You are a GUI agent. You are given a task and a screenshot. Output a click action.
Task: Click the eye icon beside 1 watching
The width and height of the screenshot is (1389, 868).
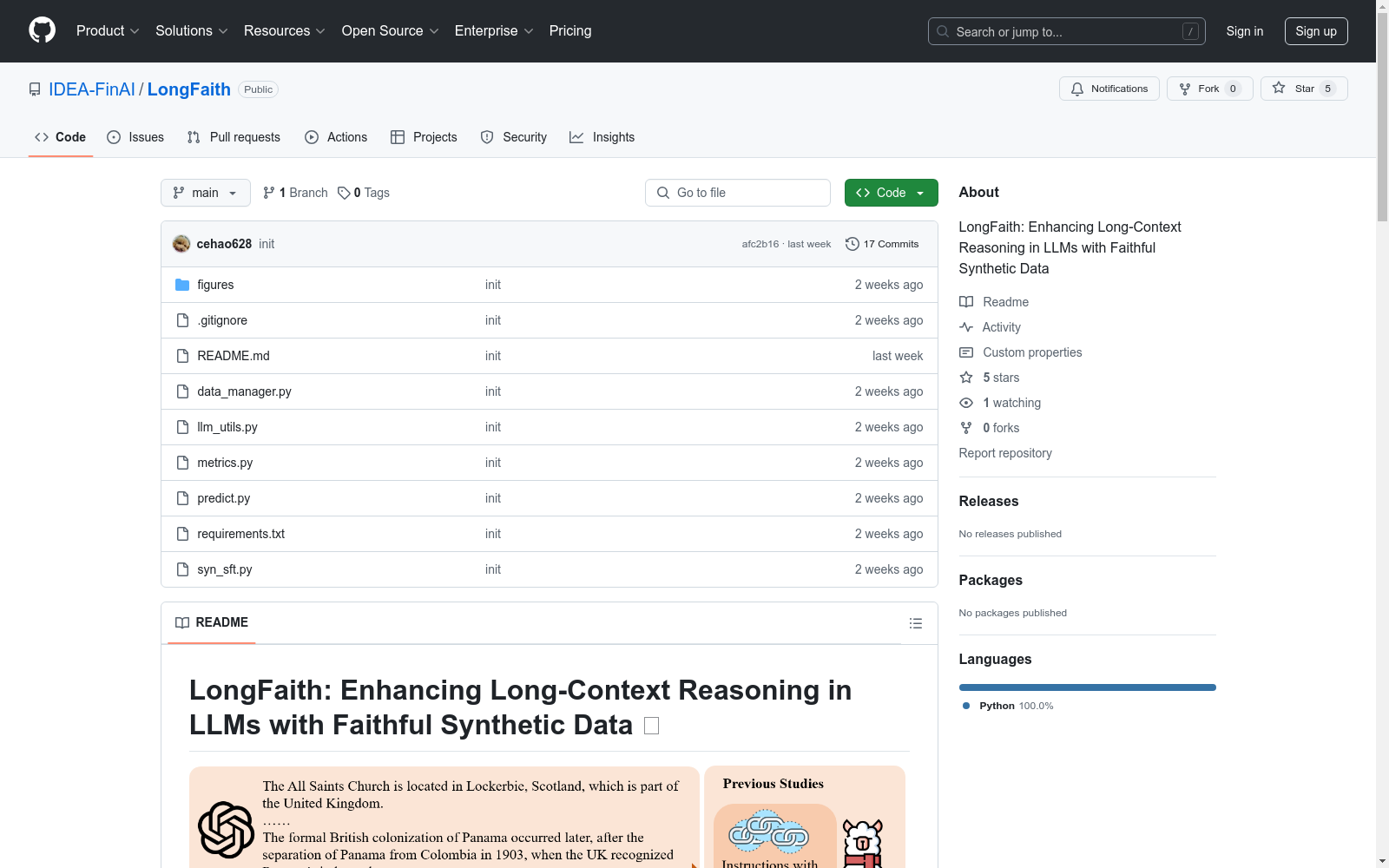(966, 403)
